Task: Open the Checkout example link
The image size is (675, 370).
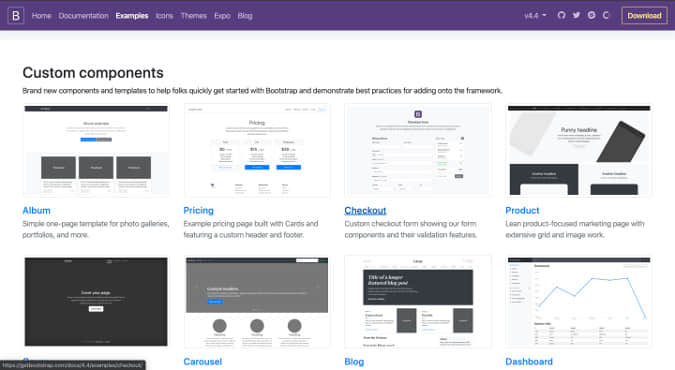Action: pyautogui.click(x=365, y=210)
